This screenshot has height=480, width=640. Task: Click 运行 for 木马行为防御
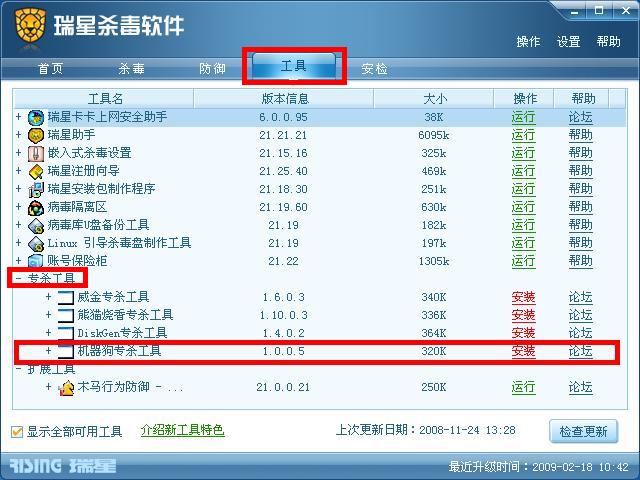tap(523, 387)
